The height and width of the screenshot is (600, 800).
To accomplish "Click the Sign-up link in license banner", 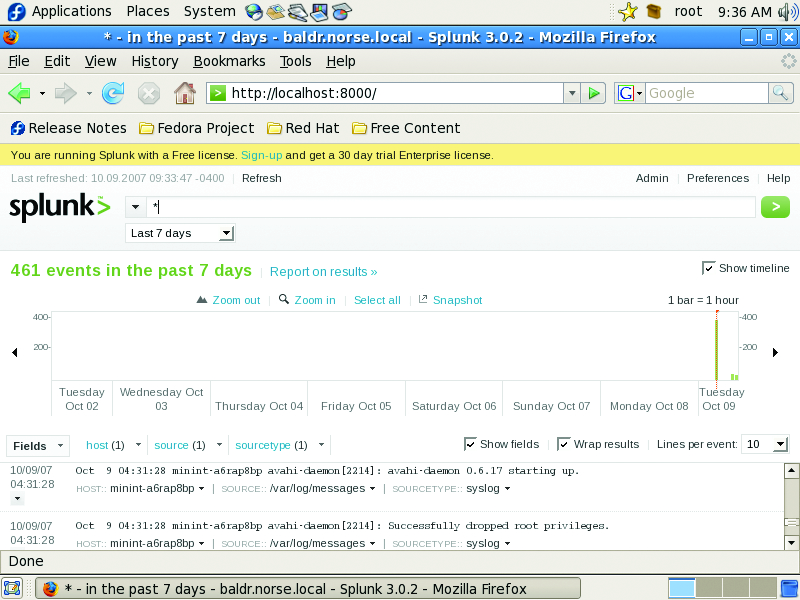I will (261, 155).
